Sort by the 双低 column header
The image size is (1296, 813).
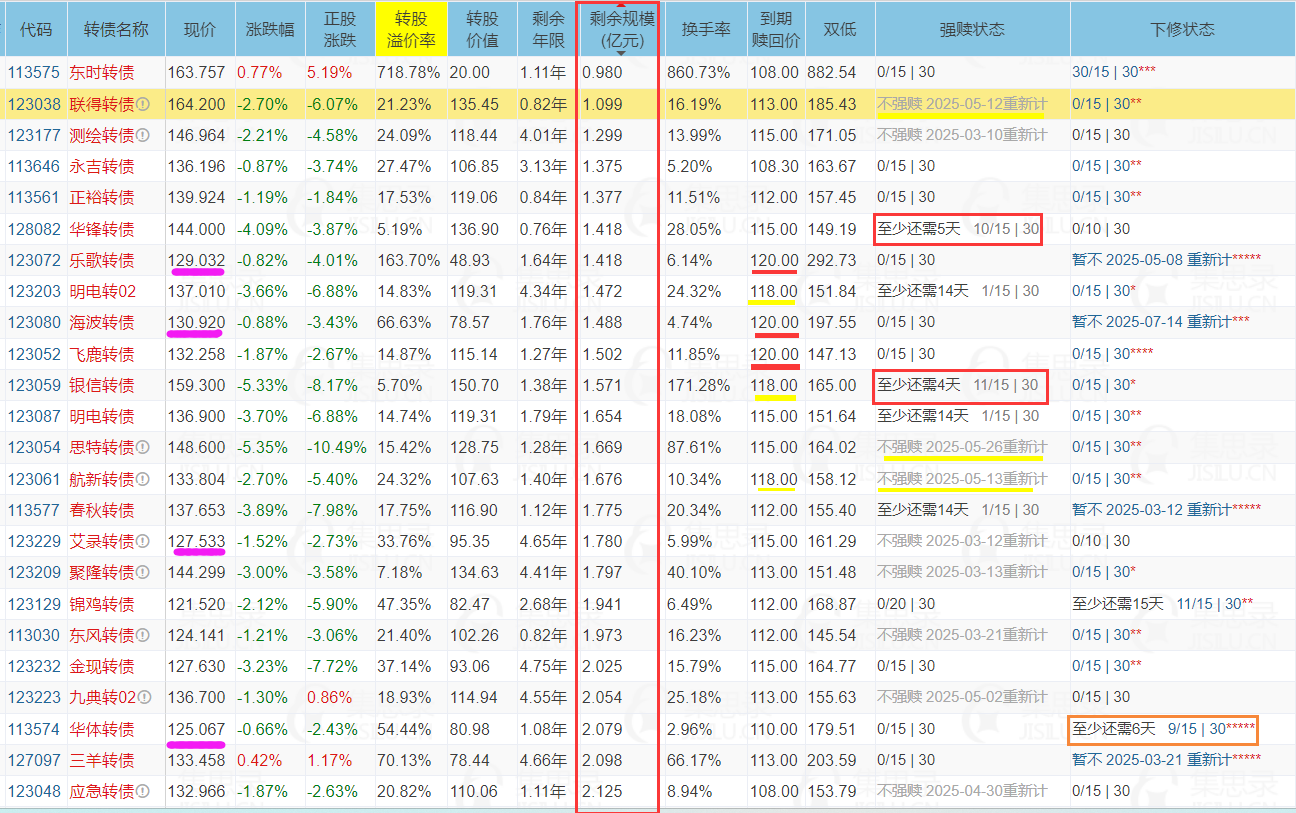pos(840,29)
